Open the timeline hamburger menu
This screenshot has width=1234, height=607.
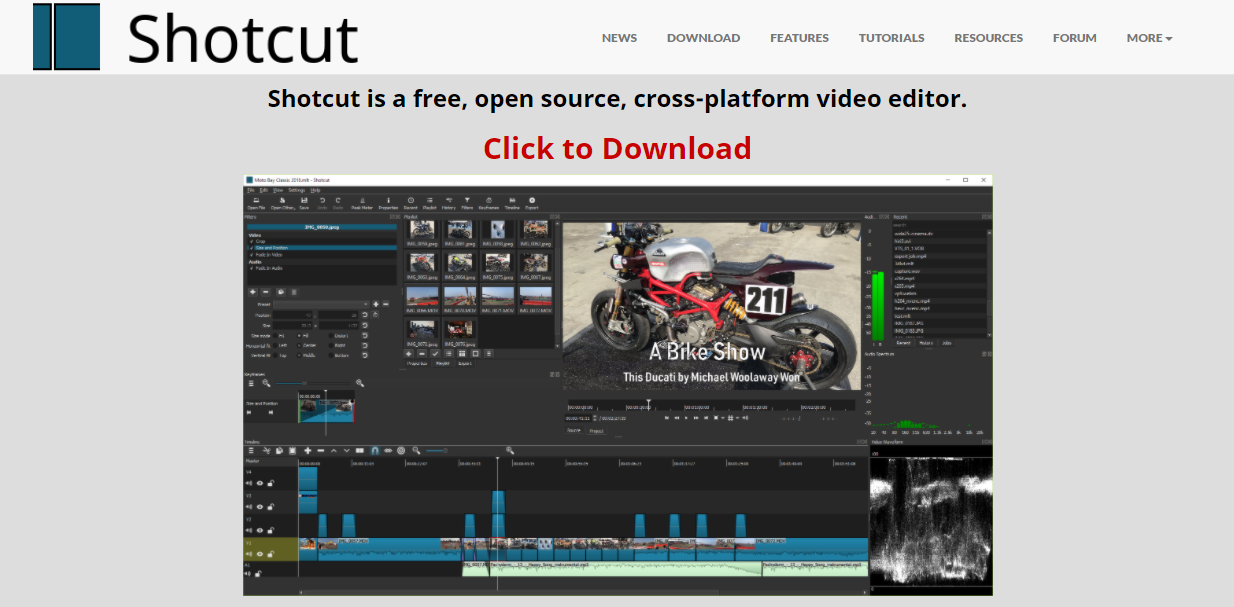(x=251, y=451)
